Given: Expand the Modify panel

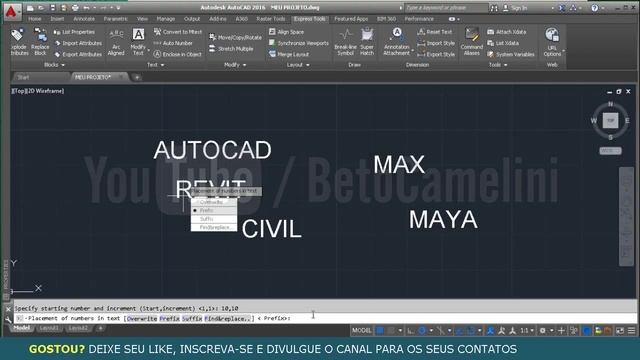Looking at the screenshot, I should click(235, 65).
